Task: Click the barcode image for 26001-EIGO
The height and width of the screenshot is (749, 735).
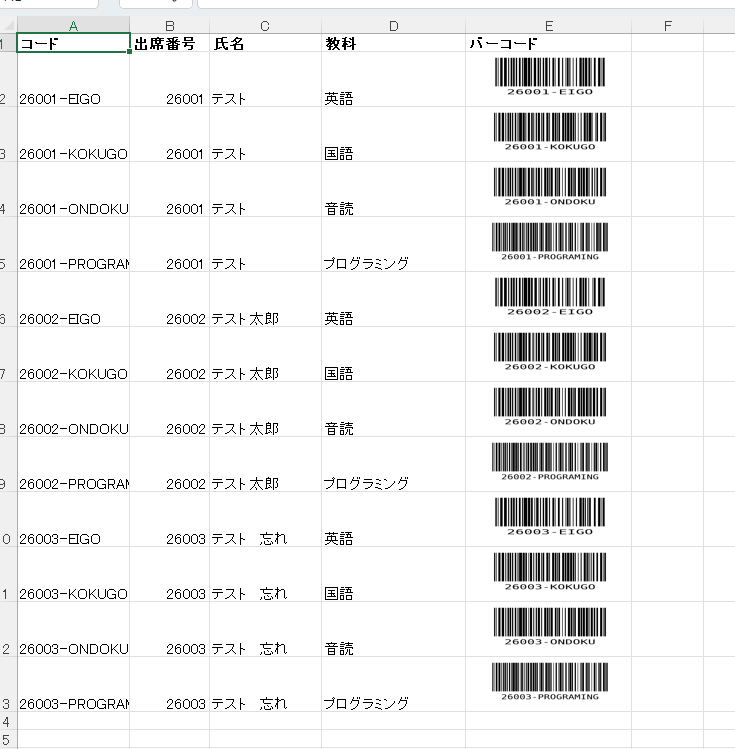Action: [550, 77]
